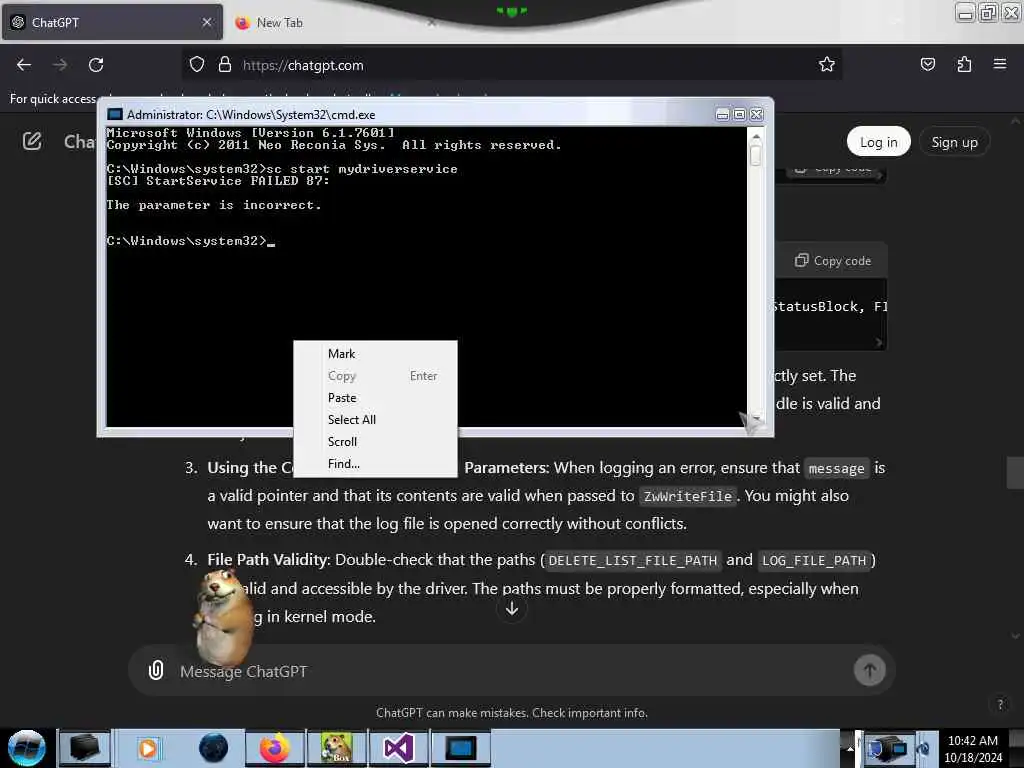This screenshot has height=768, width=1024.
Task: Click the Log in button
Action: click(x=878, y=142)
